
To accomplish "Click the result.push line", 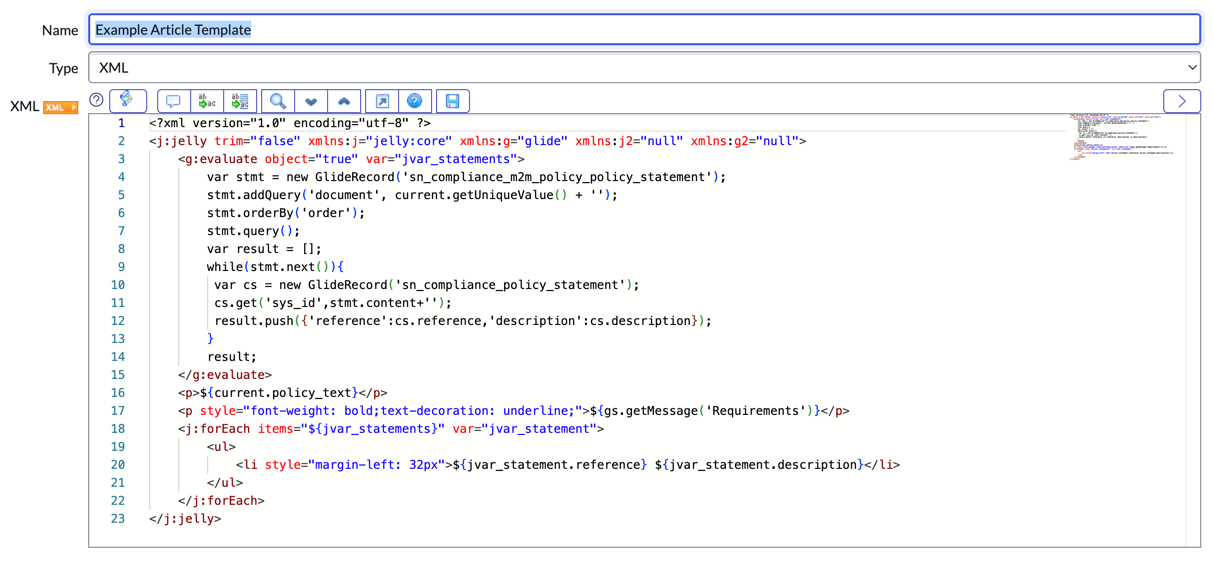I will click(462, 321).
